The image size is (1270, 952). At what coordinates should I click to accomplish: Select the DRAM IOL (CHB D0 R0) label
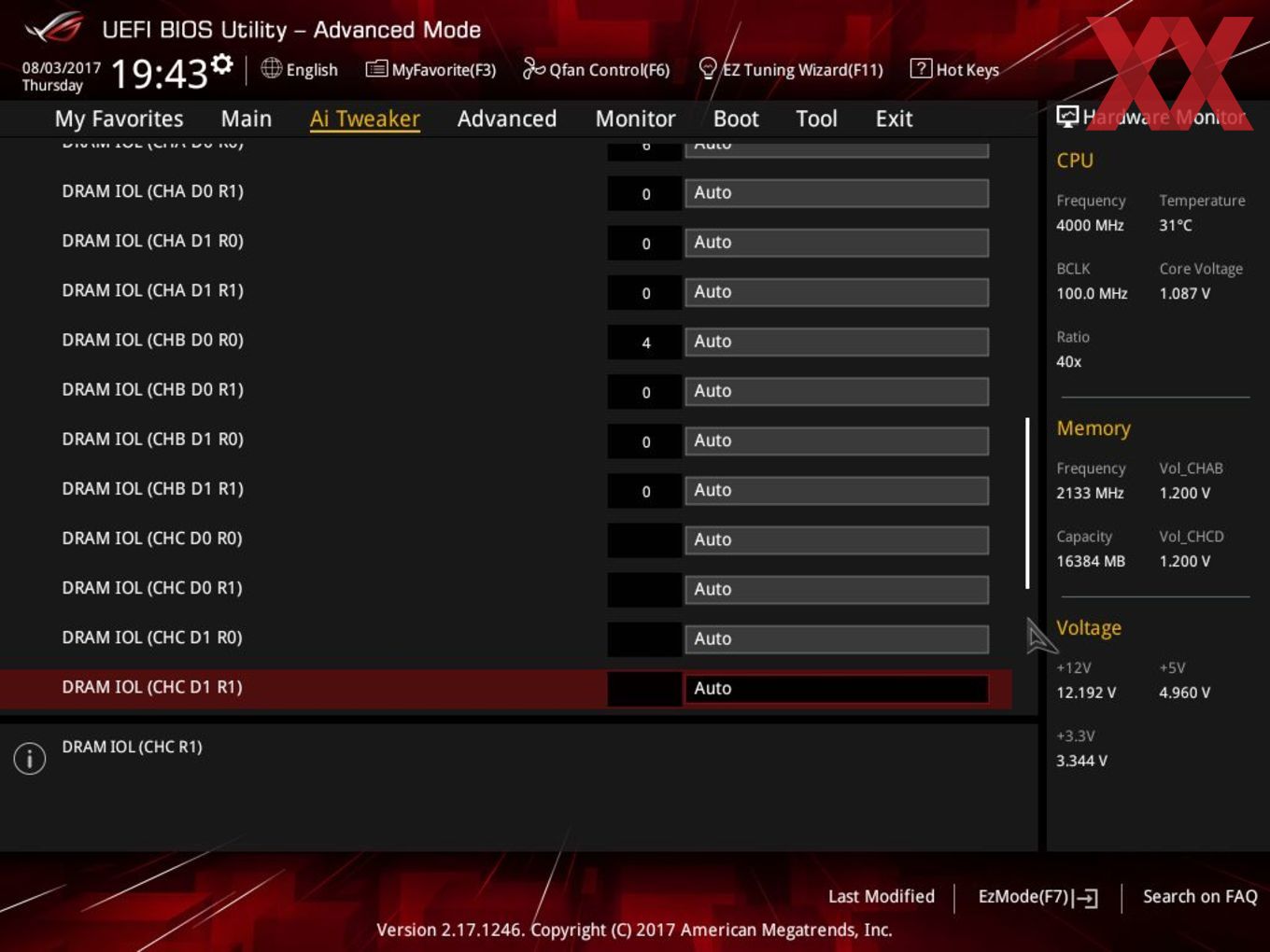tap(152, 340)
